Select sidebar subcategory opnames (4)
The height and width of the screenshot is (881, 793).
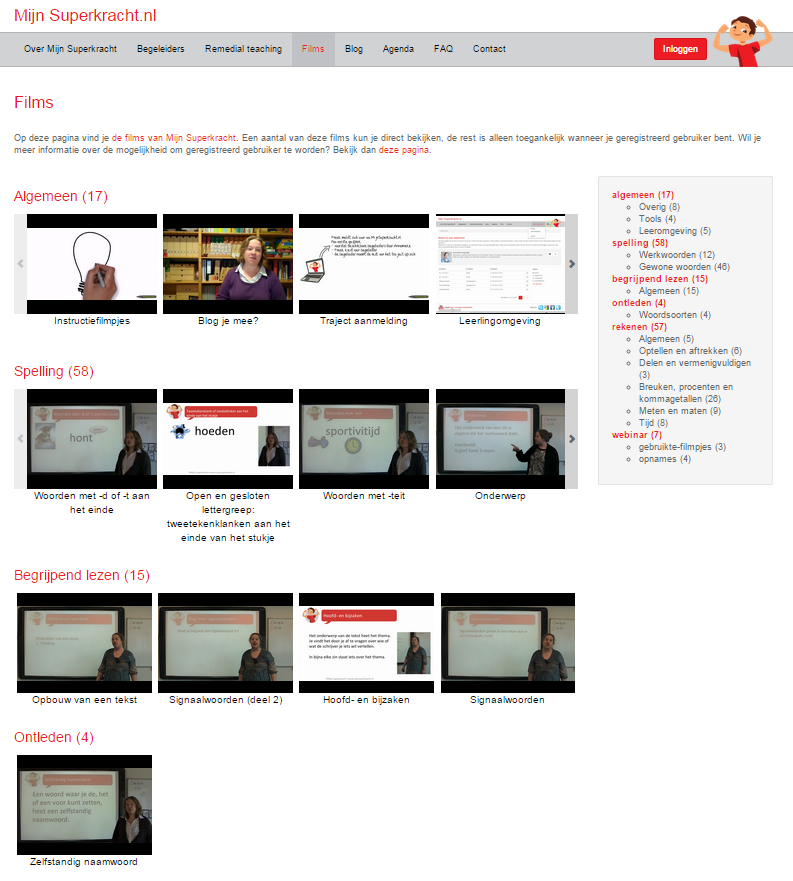pyautogui.click(x=665, y=459)
